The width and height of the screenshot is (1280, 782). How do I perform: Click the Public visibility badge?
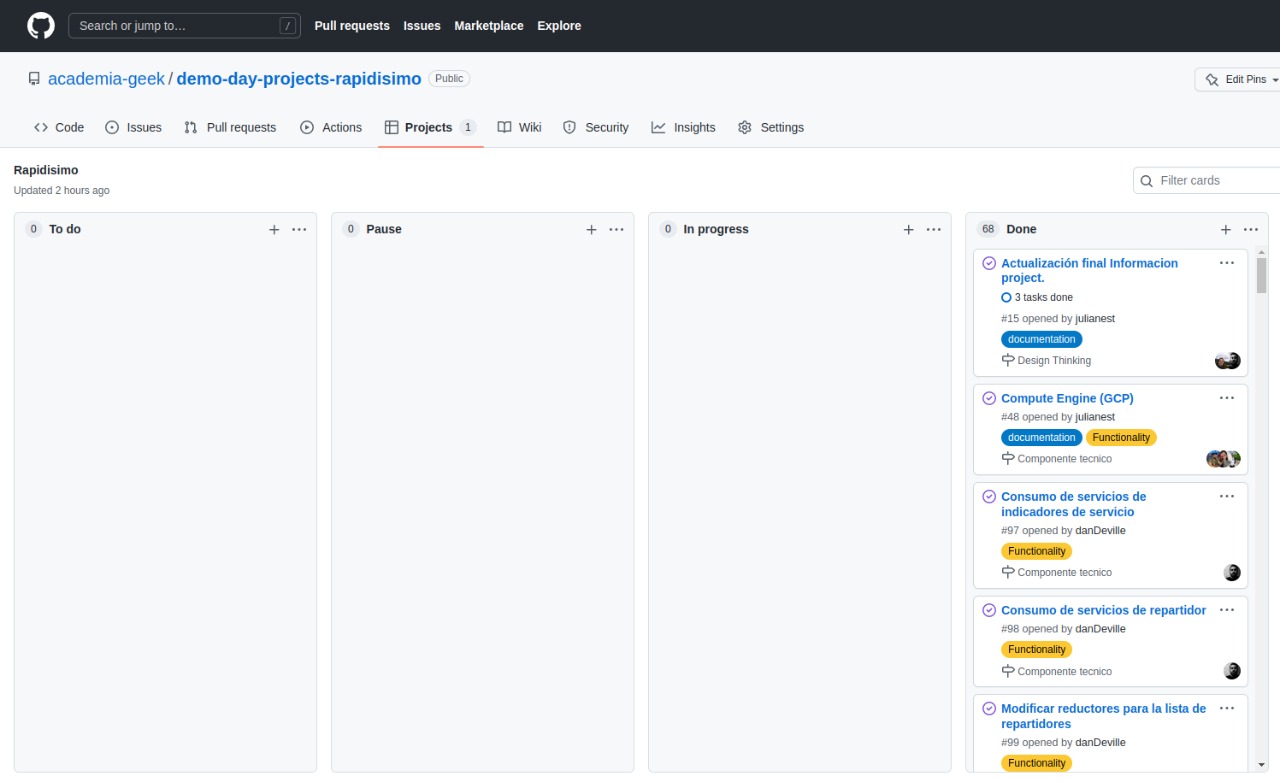pyautogui.click(x=449, y=78)
